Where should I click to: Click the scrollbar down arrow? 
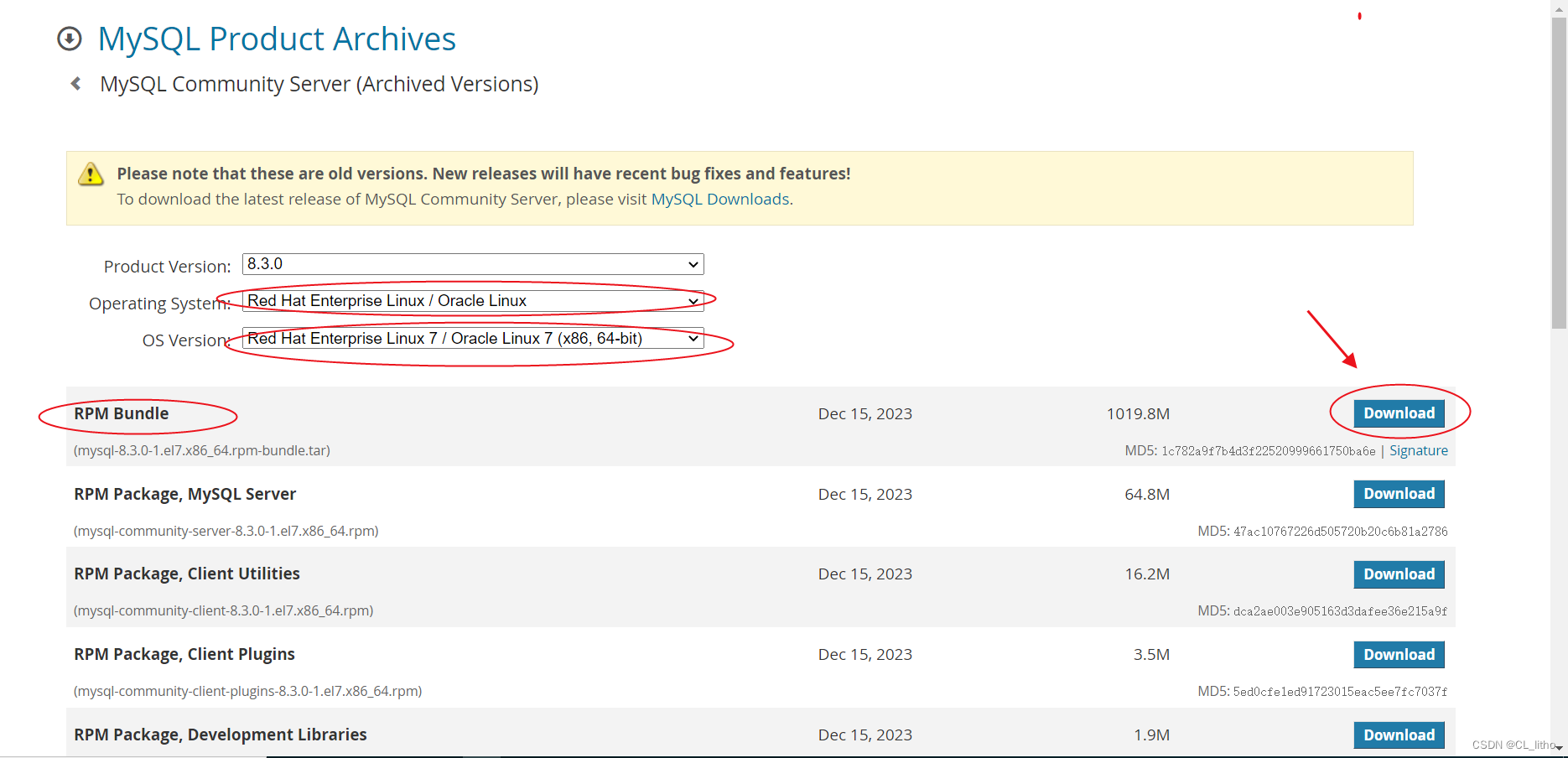pos(1559,747)
